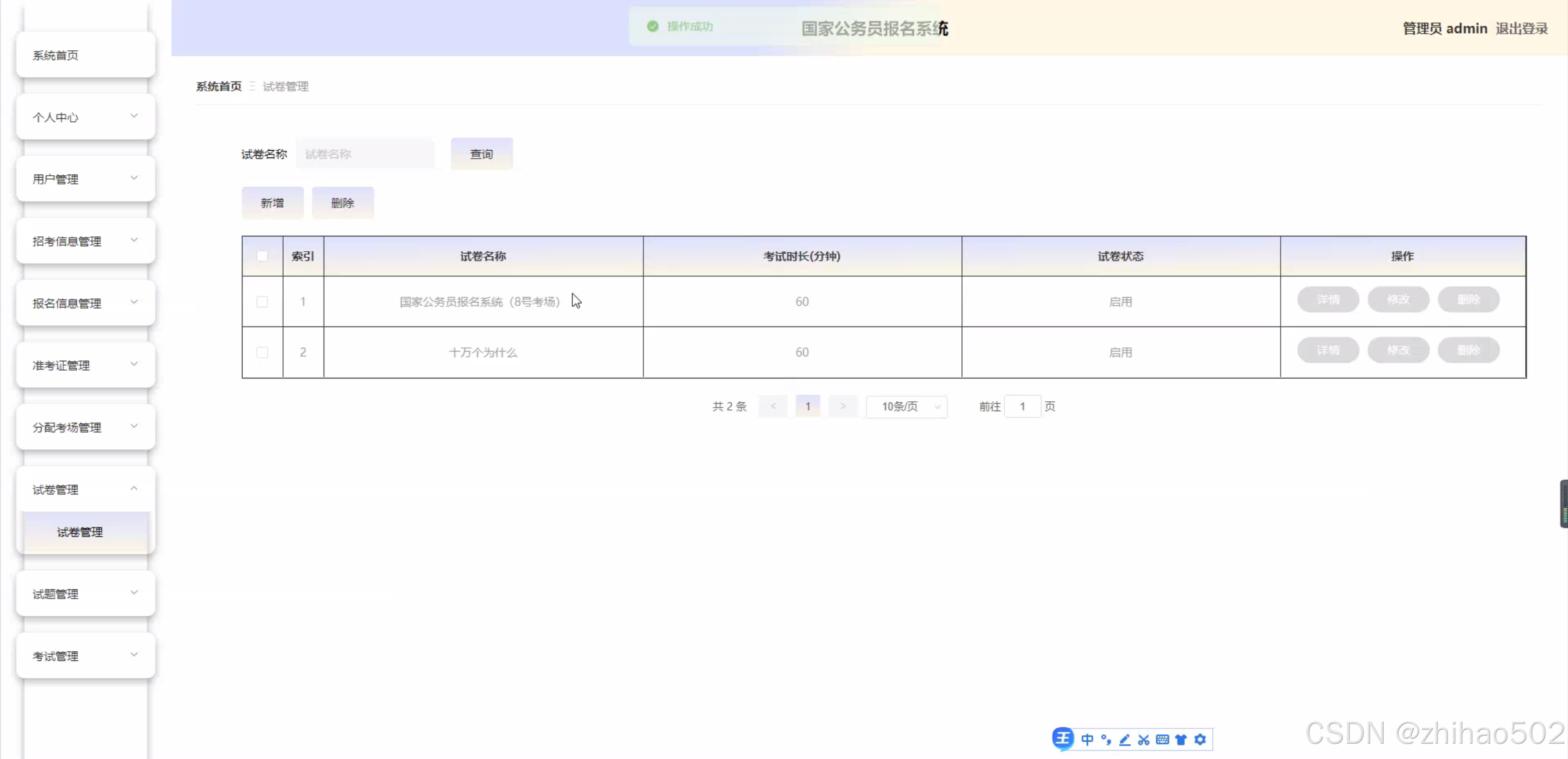Click the 查询 search button

(x=482, y=154)
